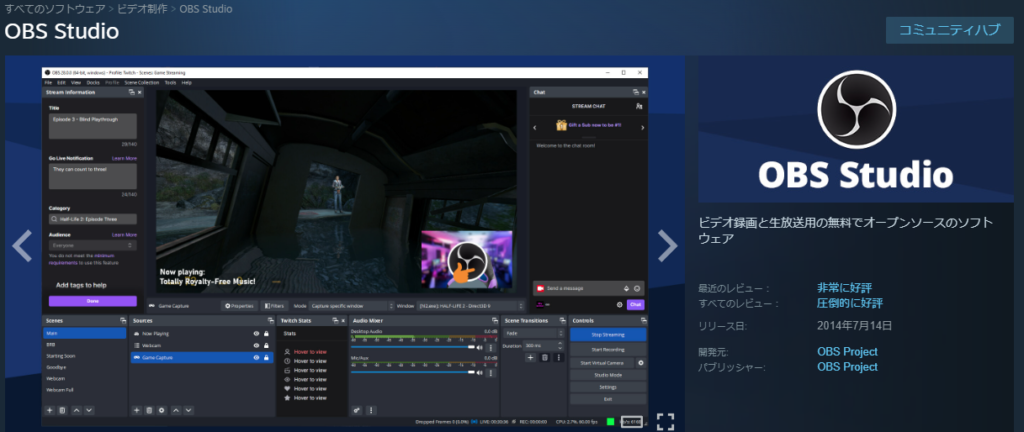Adjust the Mic/Aux volume slider
The width and height of the screenshot is (1024, 432).
pos(410,372)
